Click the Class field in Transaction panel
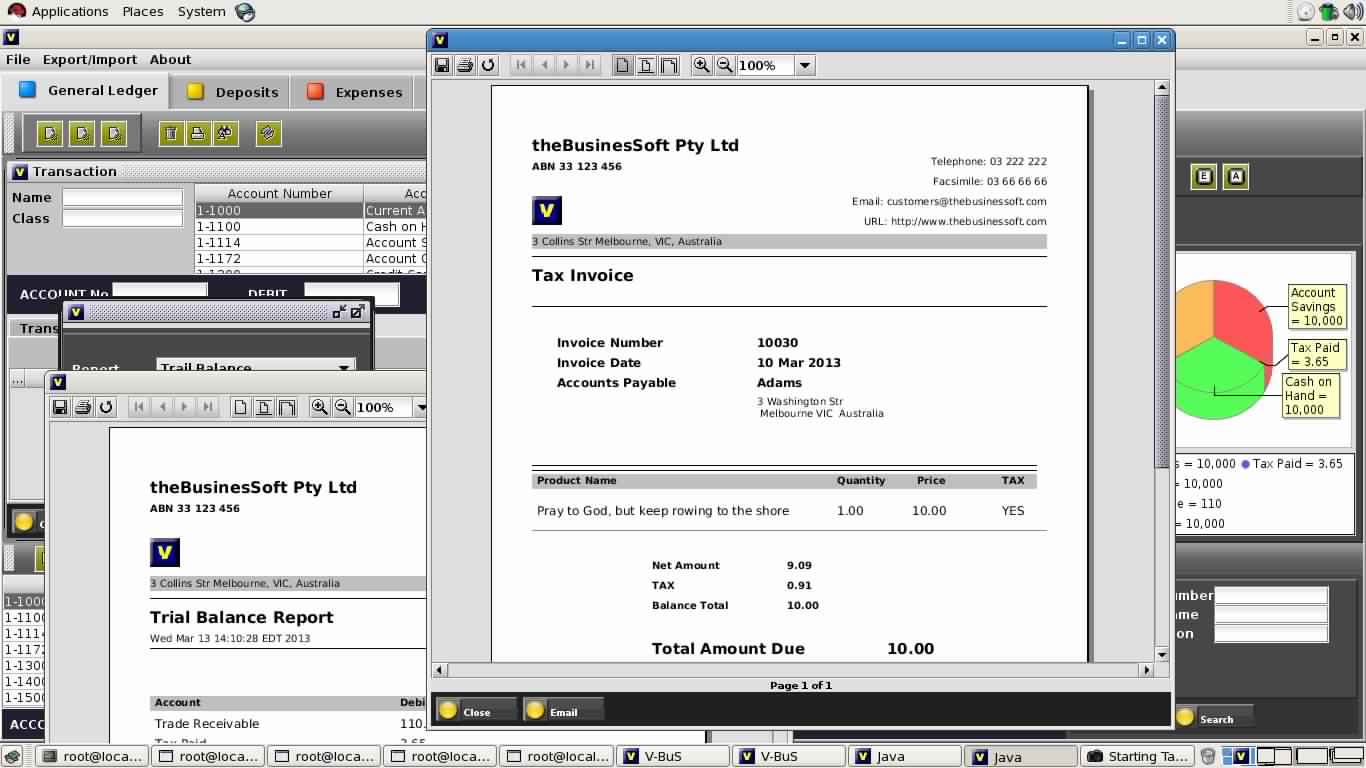1366x768 pixels. point(123,218)
